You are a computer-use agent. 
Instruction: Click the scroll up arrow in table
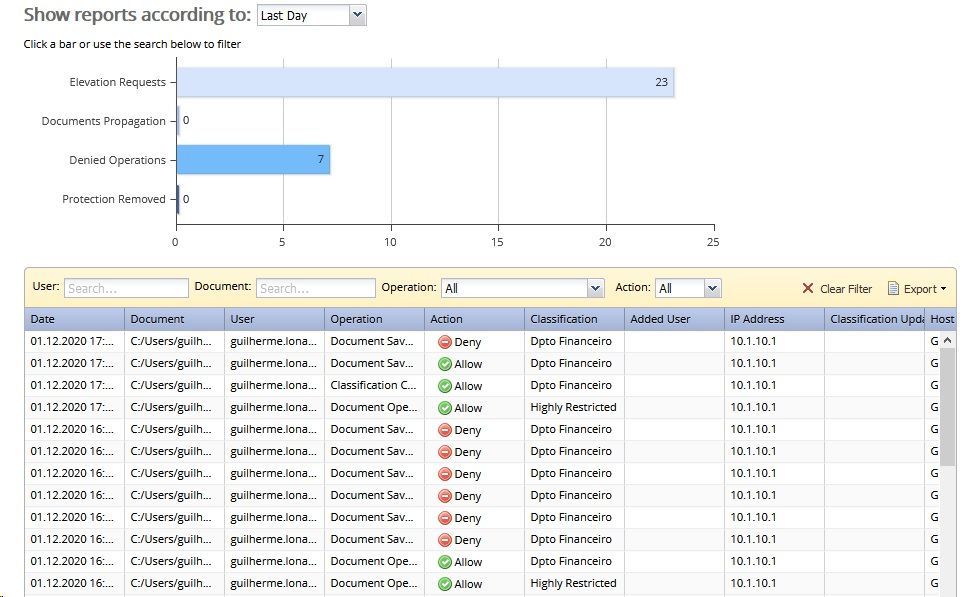coord(948,341)
